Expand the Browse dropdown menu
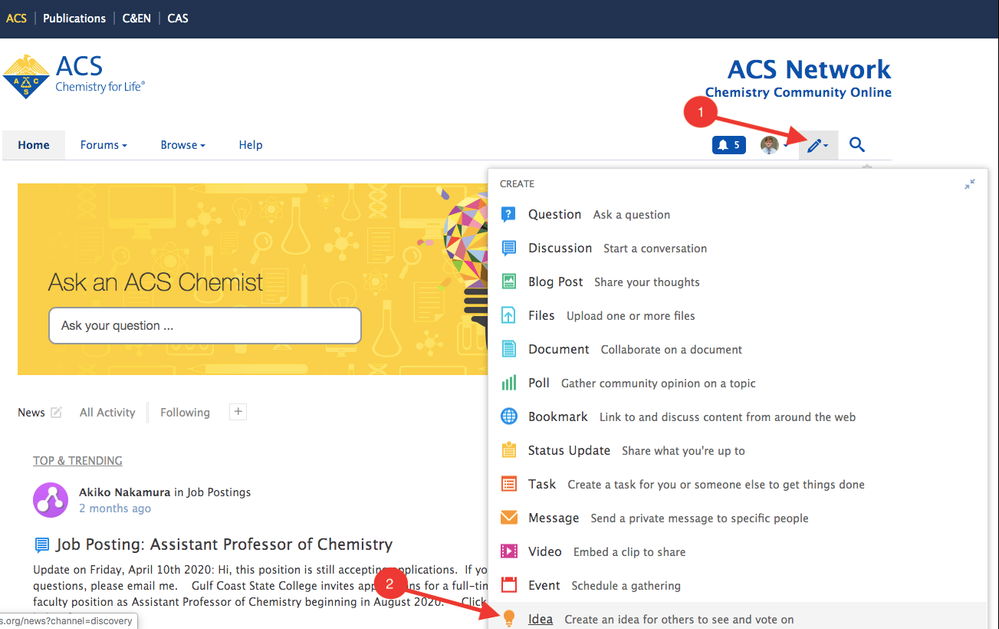 click(183, 145)
